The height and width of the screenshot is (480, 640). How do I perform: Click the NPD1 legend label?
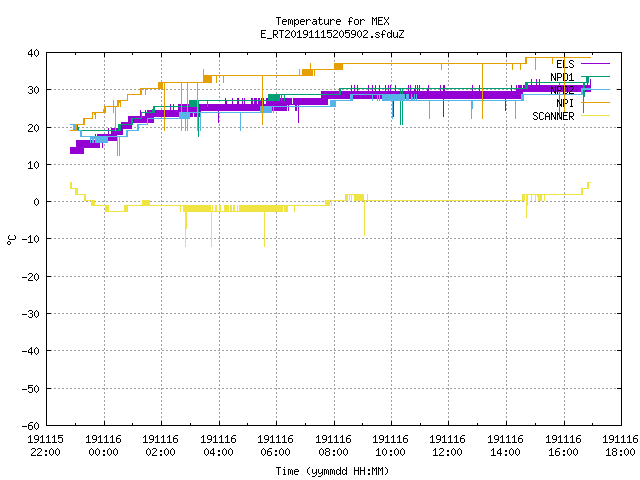(x=562, y=77)
